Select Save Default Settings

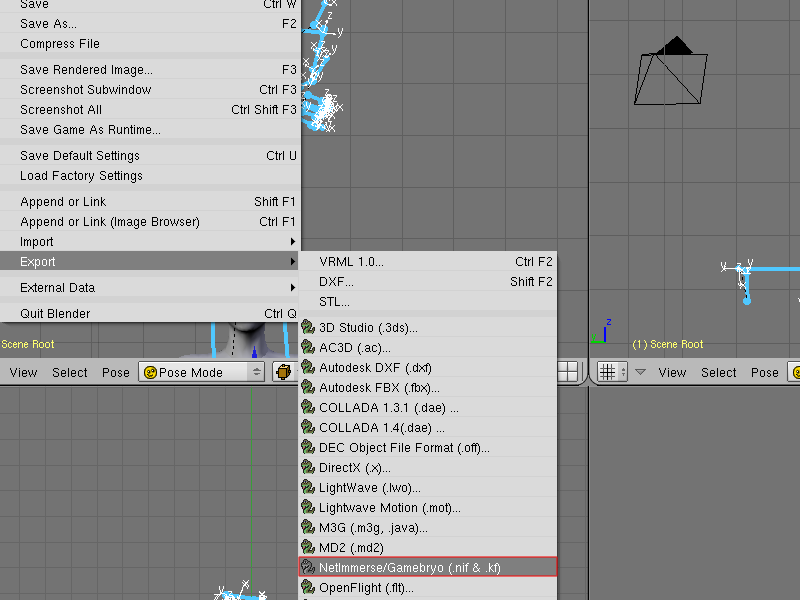pos(150,155)
